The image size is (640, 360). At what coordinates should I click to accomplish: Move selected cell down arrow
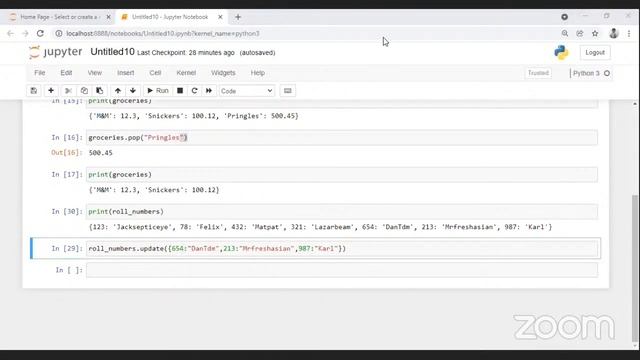click(133, 91)
